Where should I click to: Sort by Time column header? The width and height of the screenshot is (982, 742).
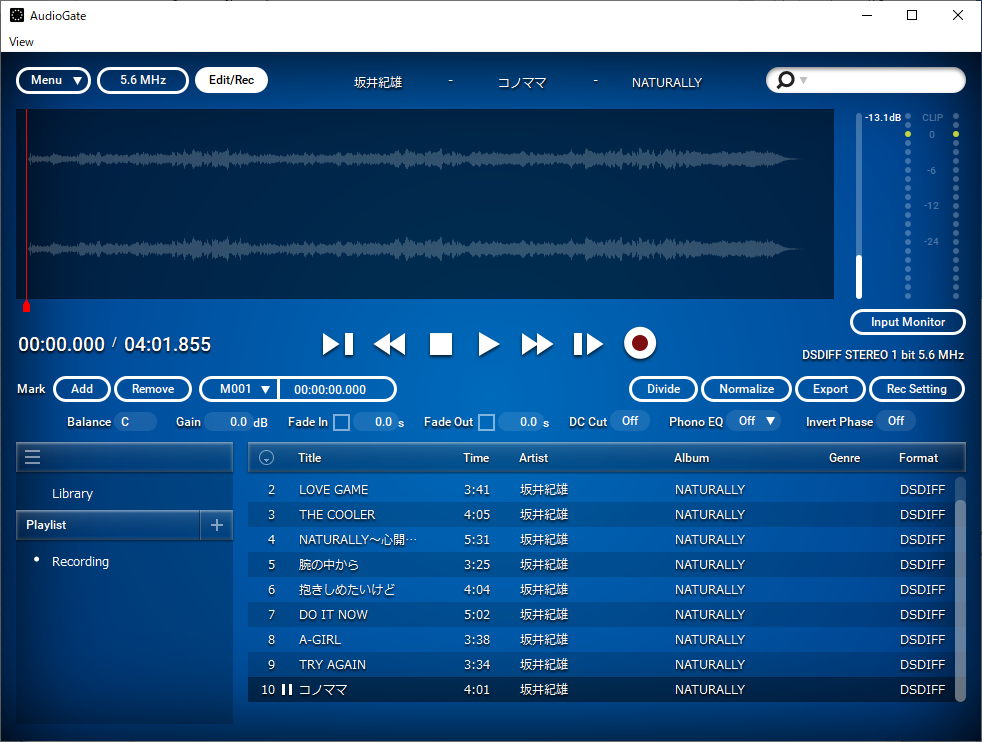476,458
